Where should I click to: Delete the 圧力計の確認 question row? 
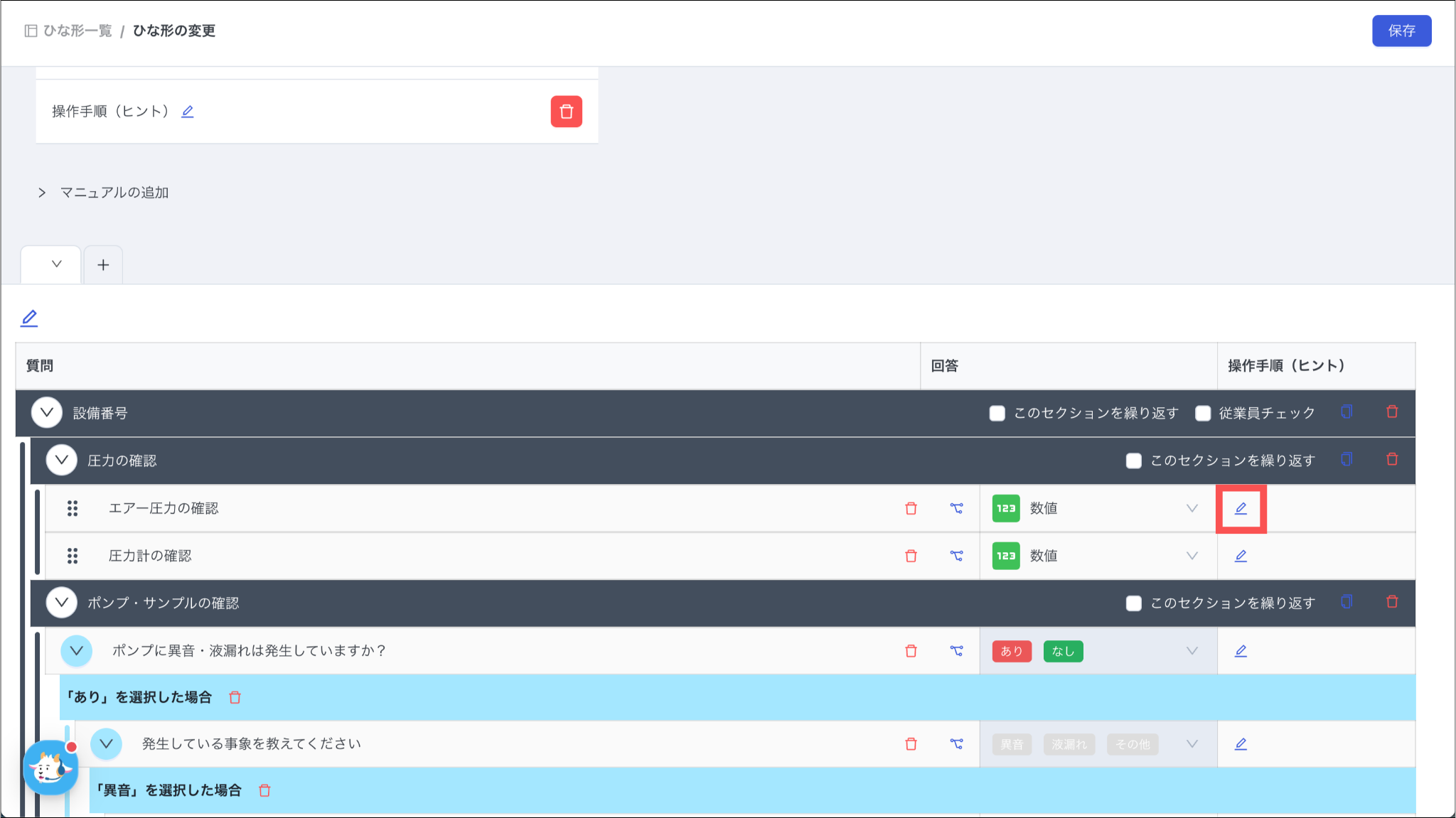click(911, 556)
